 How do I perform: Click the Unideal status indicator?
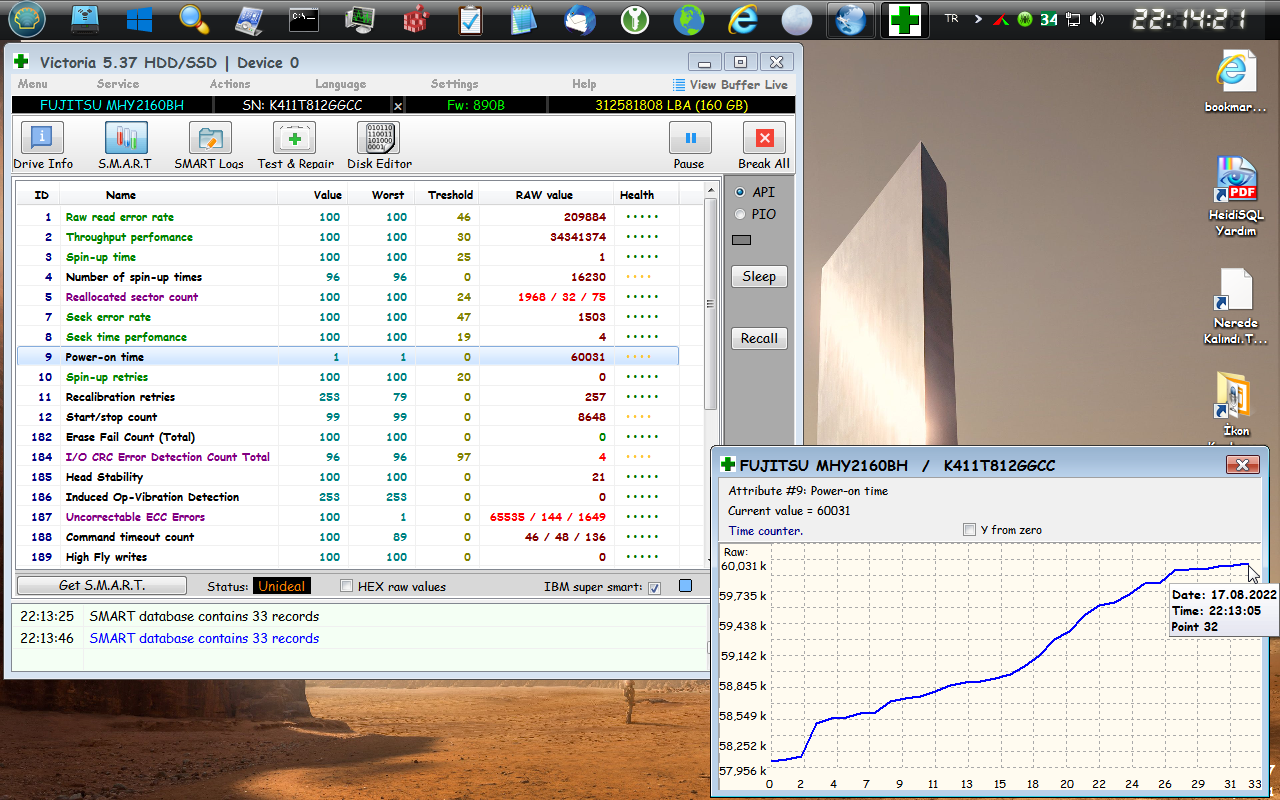(x=282, y=587)
